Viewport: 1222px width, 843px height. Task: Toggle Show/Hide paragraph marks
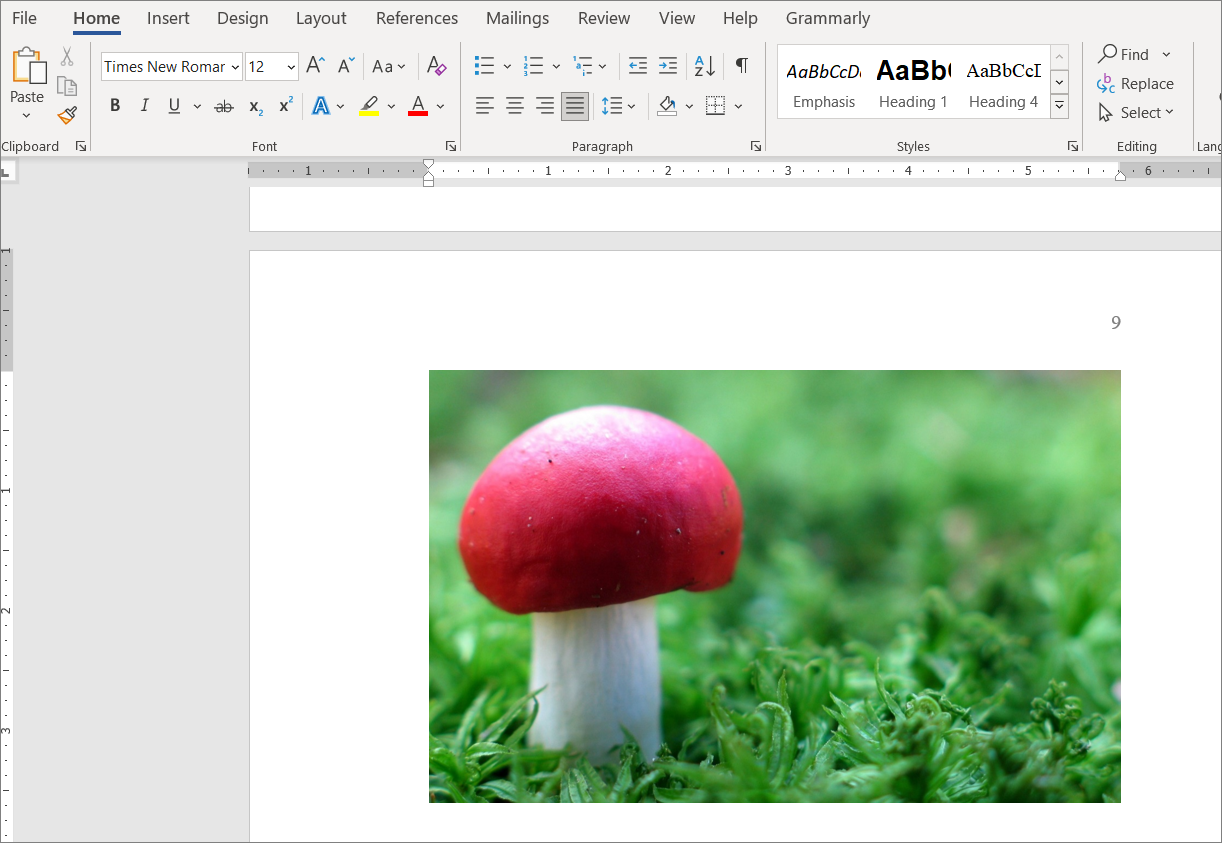click(x=741, y=66)
